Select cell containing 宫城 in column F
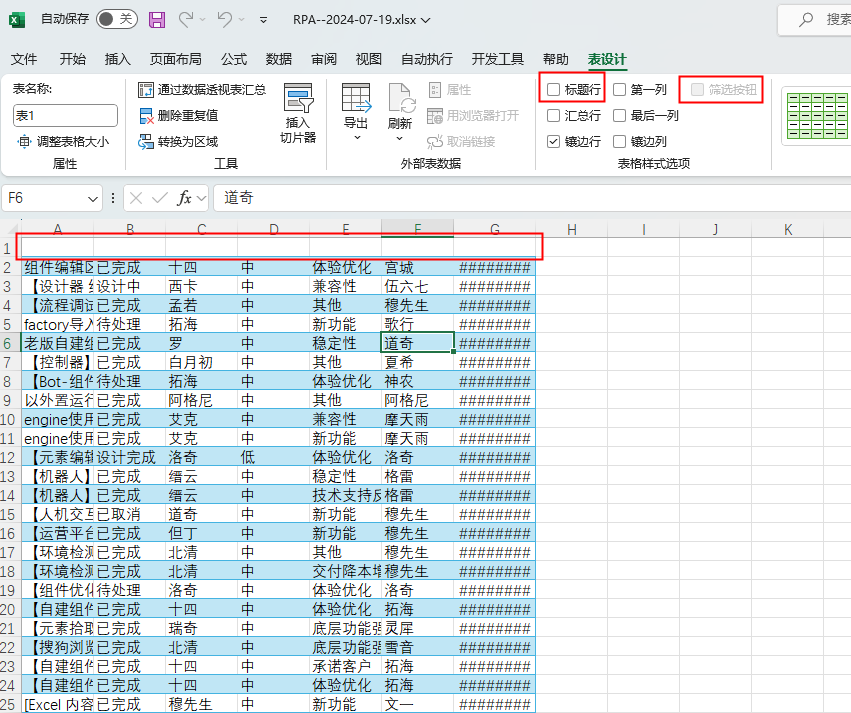The image size is (851, 713). [x=417, y=267]
